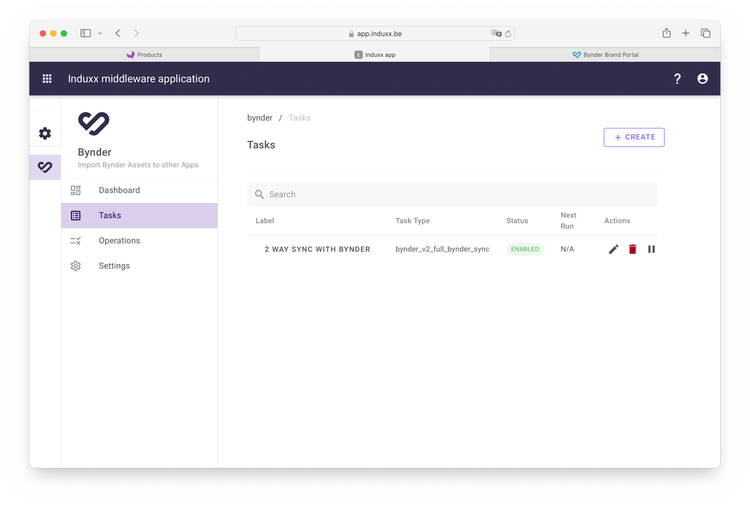Click the Label column header

coord(265,220)
